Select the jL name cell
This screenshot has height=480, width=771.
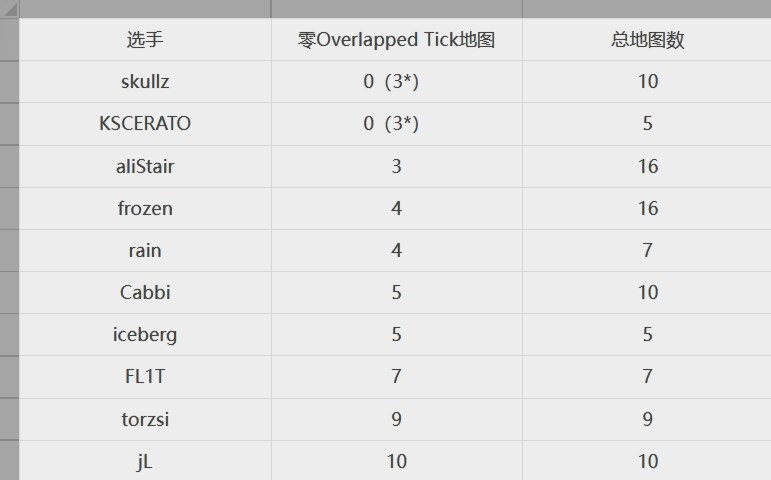pyautogui.click(x=145, y=460)
